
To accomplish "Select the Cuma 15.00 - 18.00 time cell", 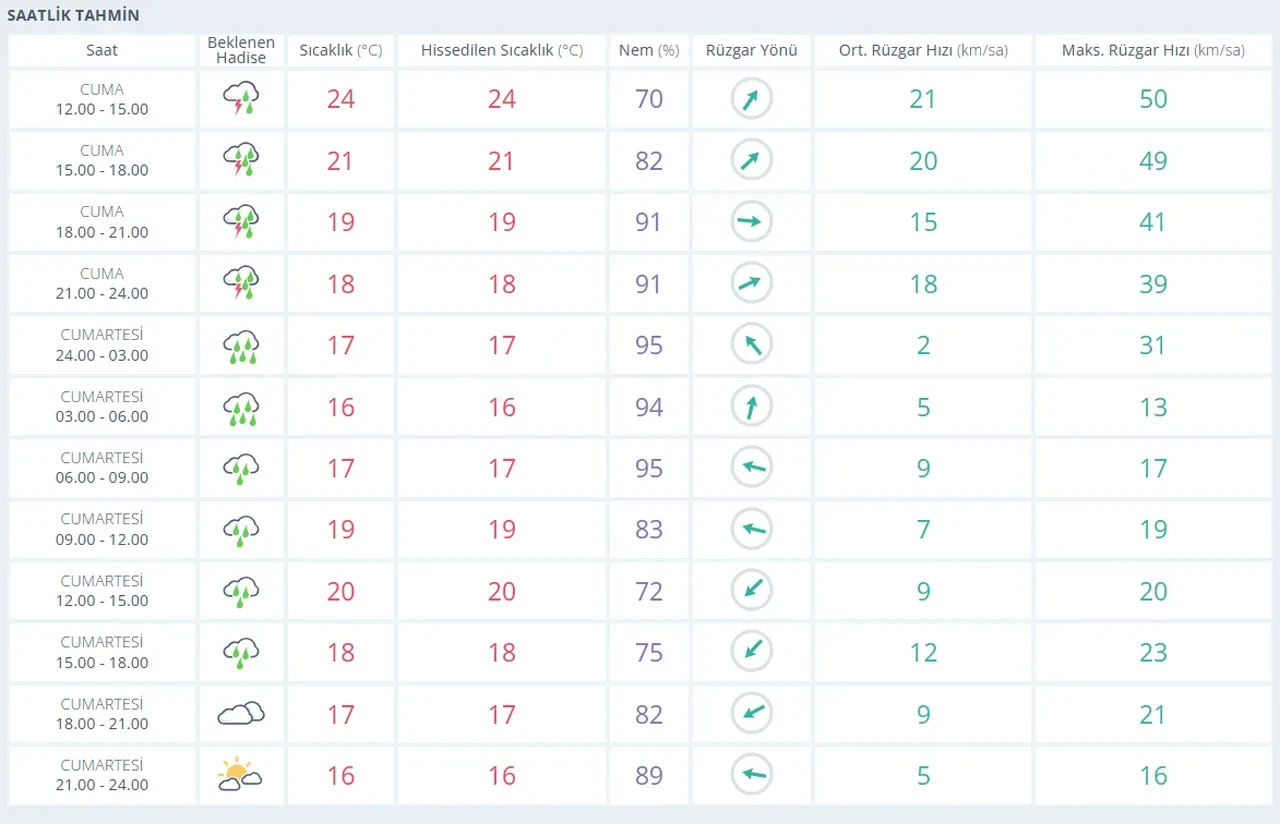I will click(x=102, y=160).
